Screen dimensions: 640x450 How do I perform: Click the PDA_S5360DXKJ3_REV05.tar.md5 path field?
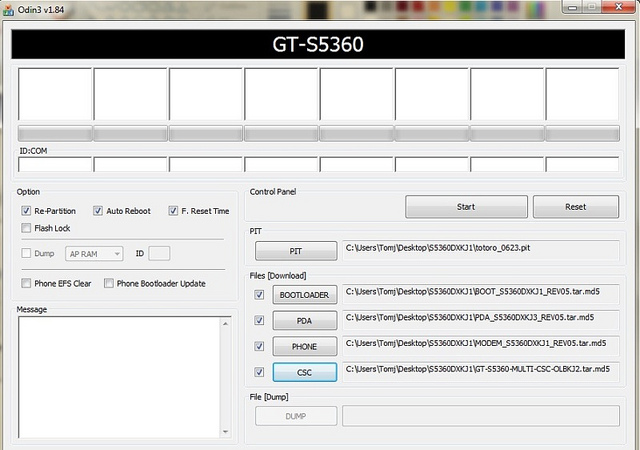click(x=481, y=320)
